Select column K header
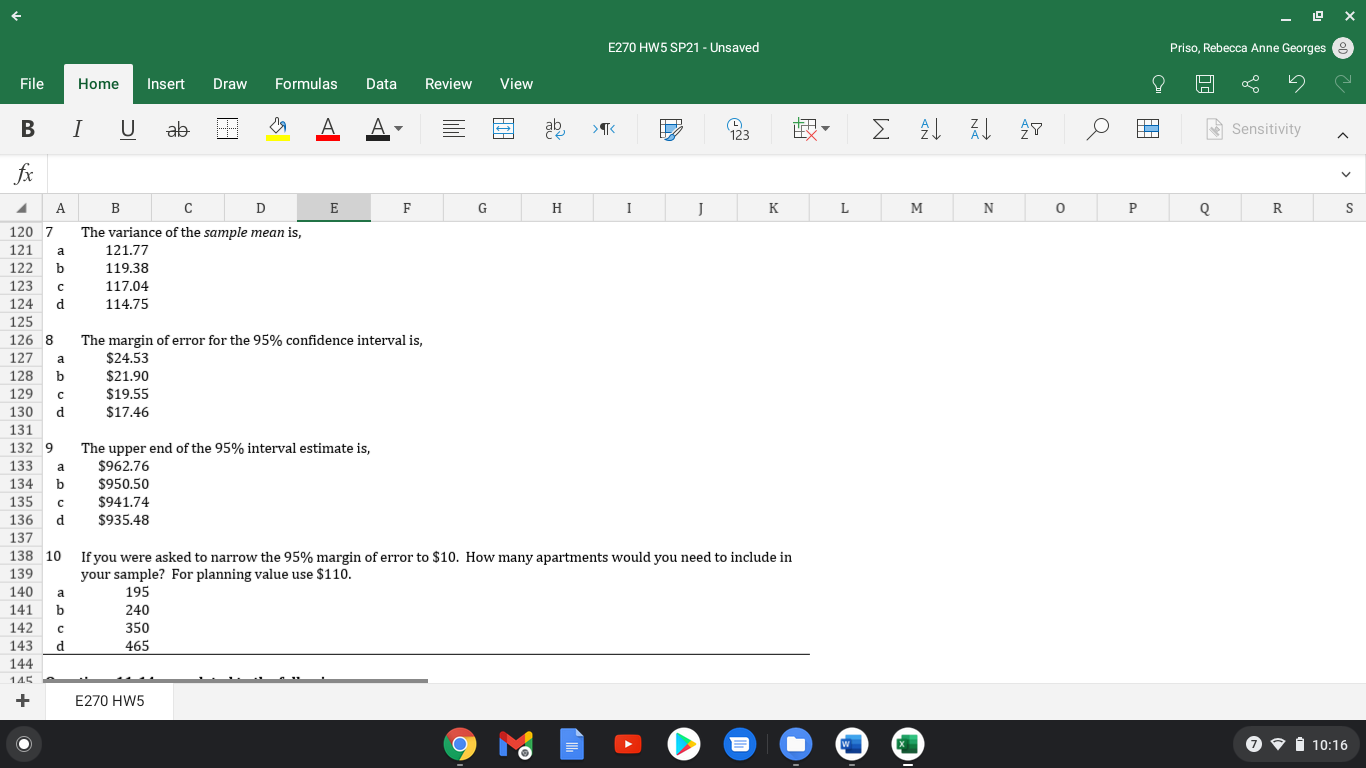Screen dimensions: 1366x768 click(x=773, y=208)
